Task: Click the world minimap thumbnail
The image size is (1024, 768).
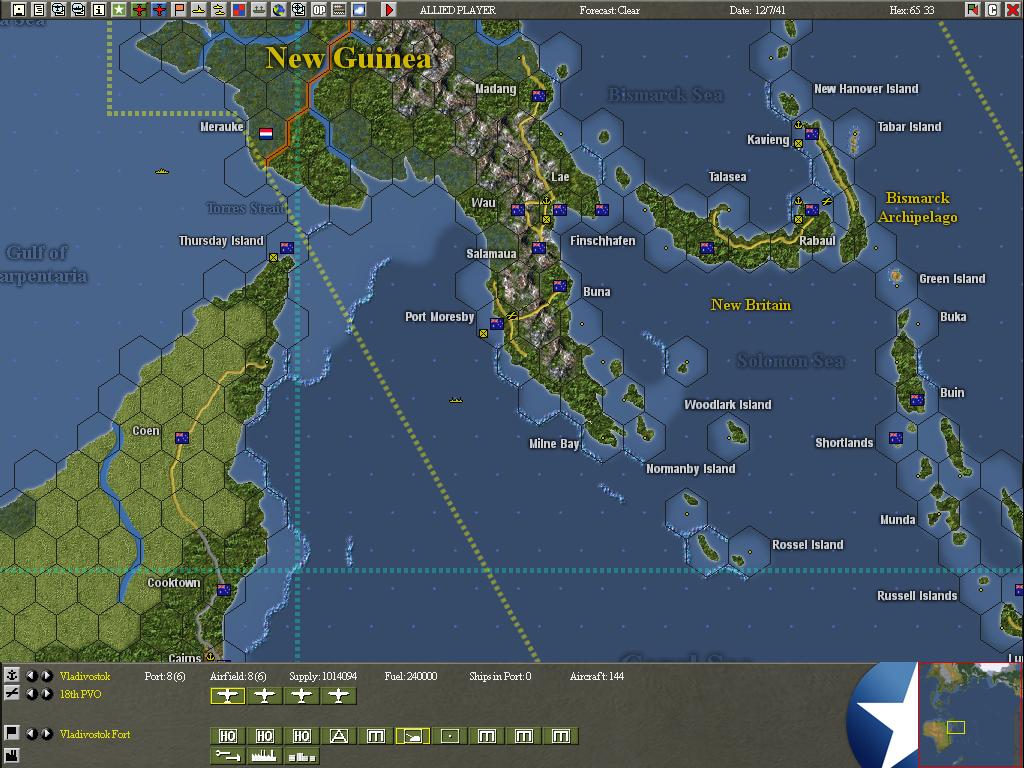Action: [969, 714]
